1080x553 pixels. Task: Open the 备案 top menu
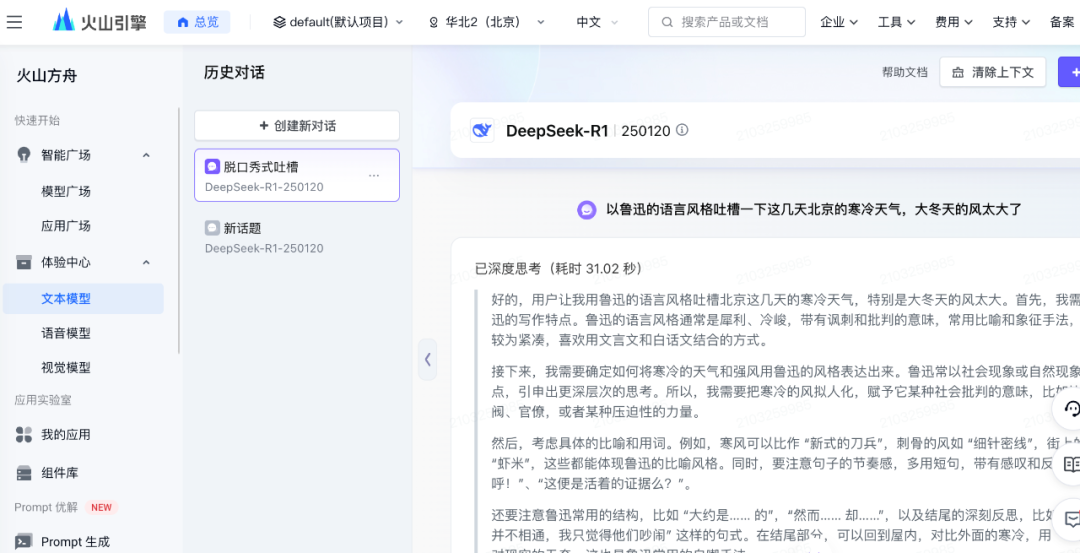[1063, 22]
